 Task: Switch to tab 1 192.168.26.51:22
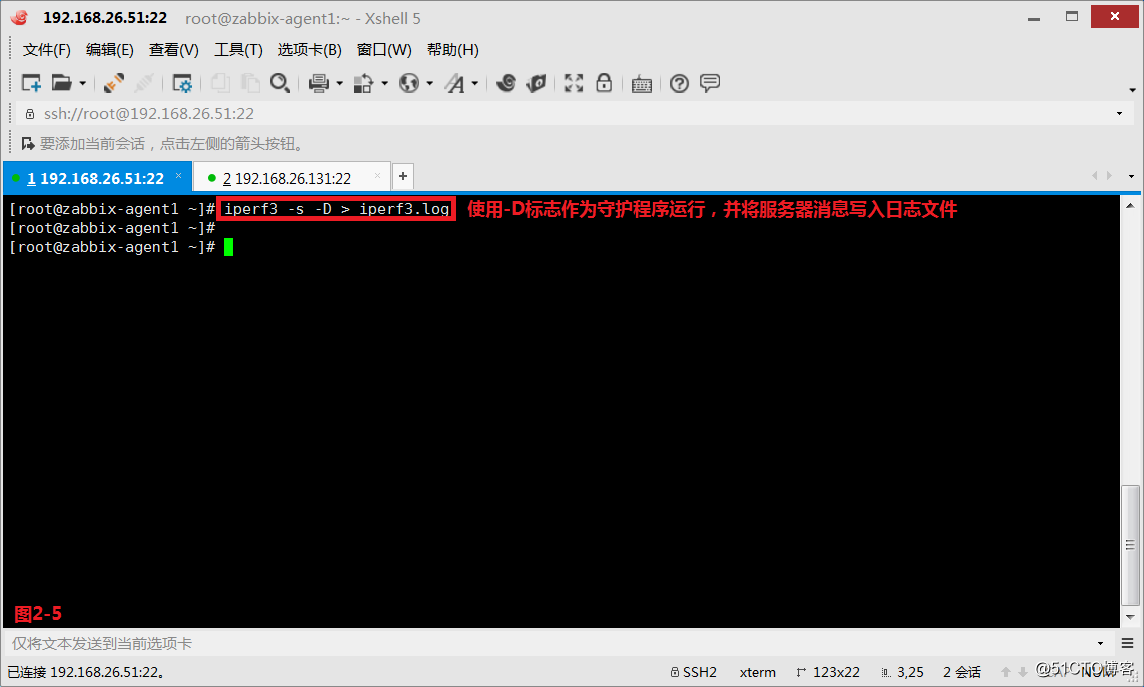96,178
